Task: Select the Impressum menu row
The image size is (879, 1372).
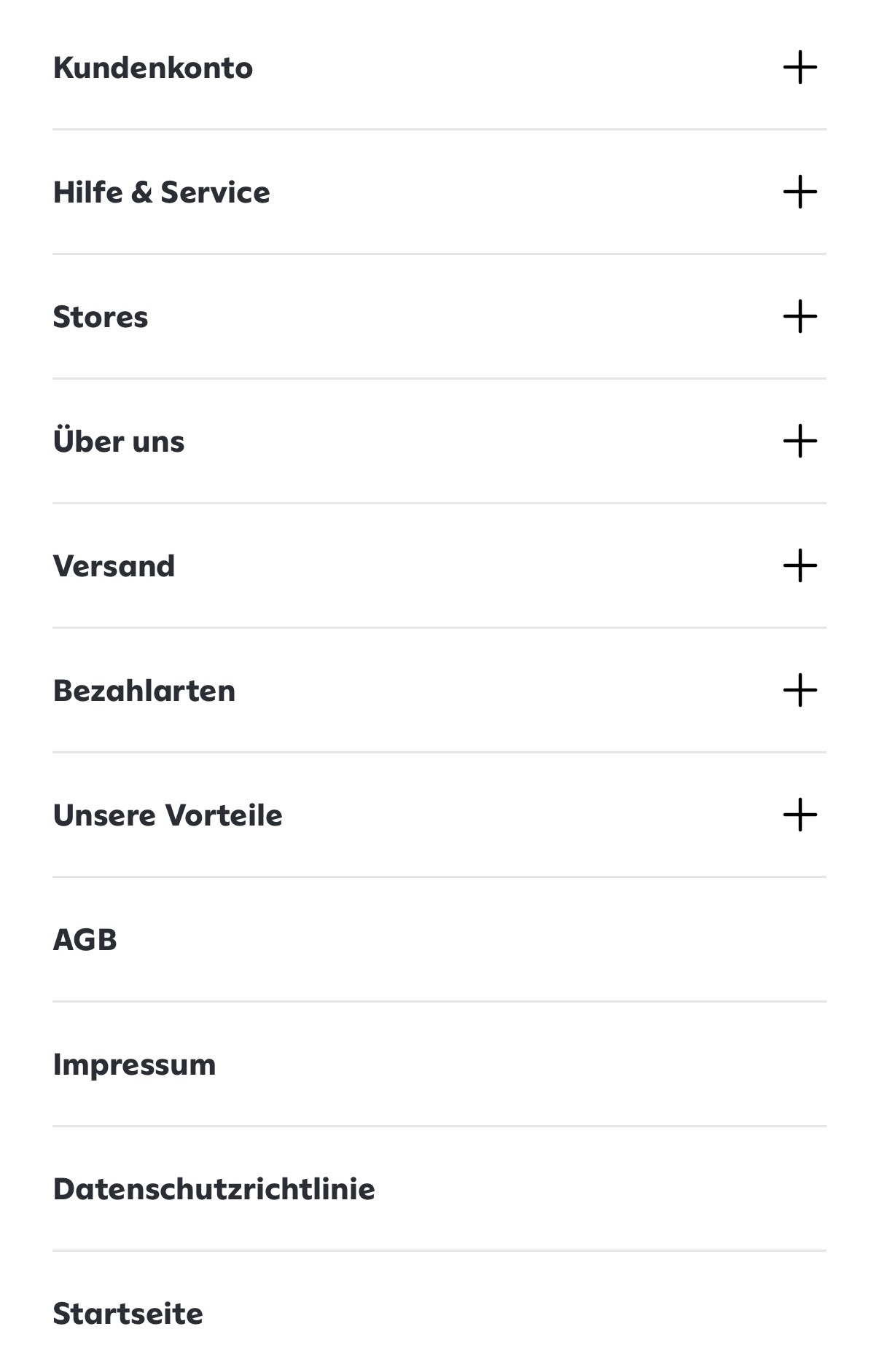Action: (437, 1065)
